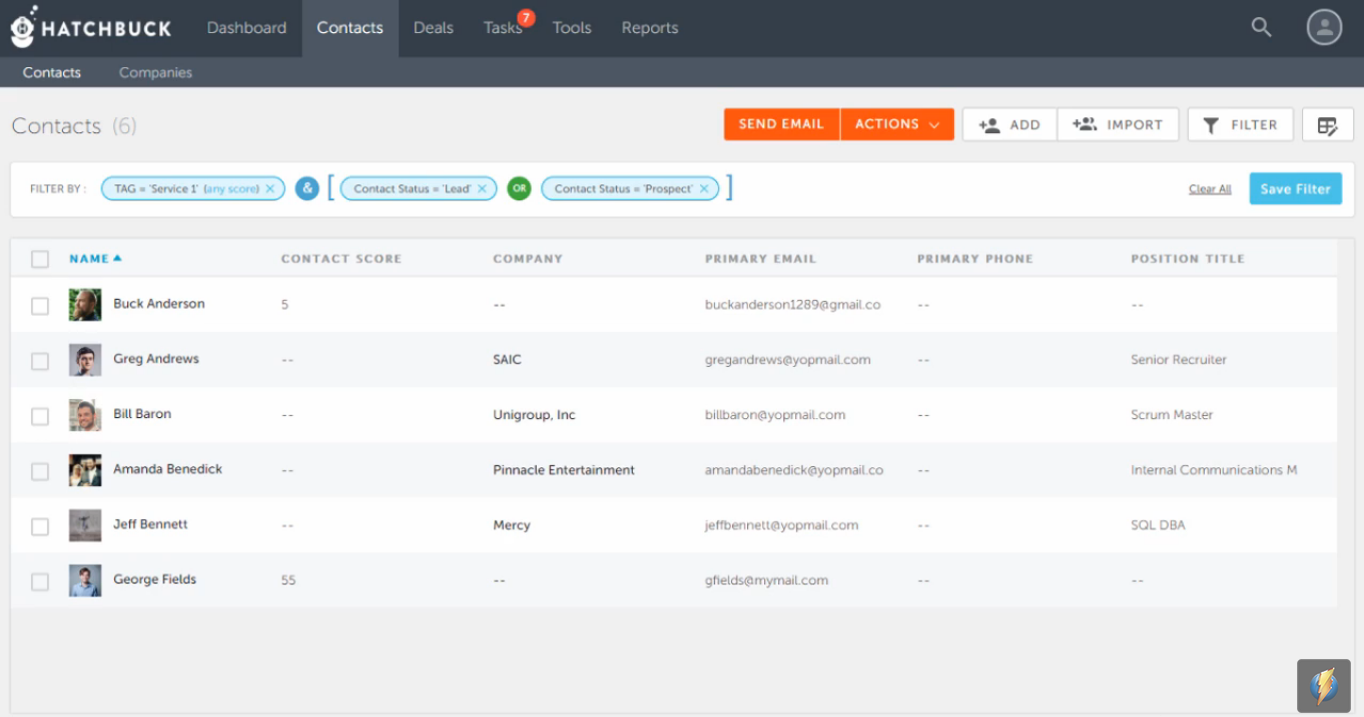Screen dimensions: 1364x717
Task: Open the Tasks tab
Action: 502,28
